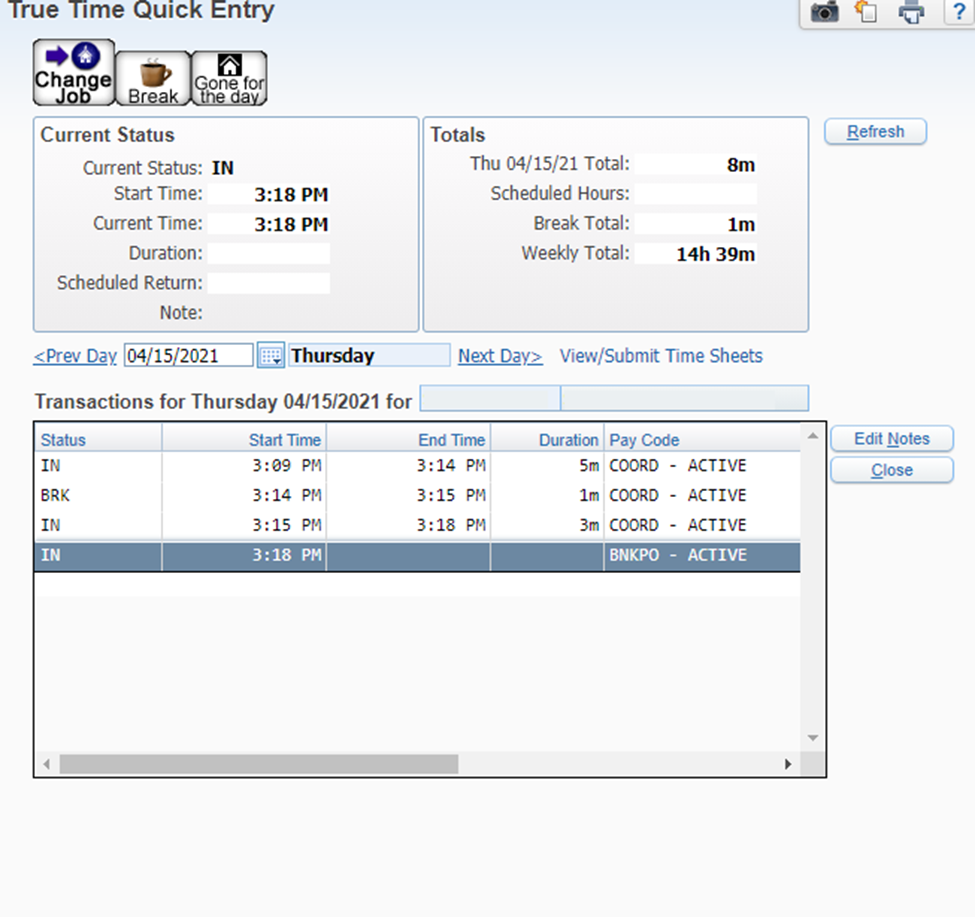Click the empty Duration field in Current Status
Screen dimensions: 975x917
[269, 254]
